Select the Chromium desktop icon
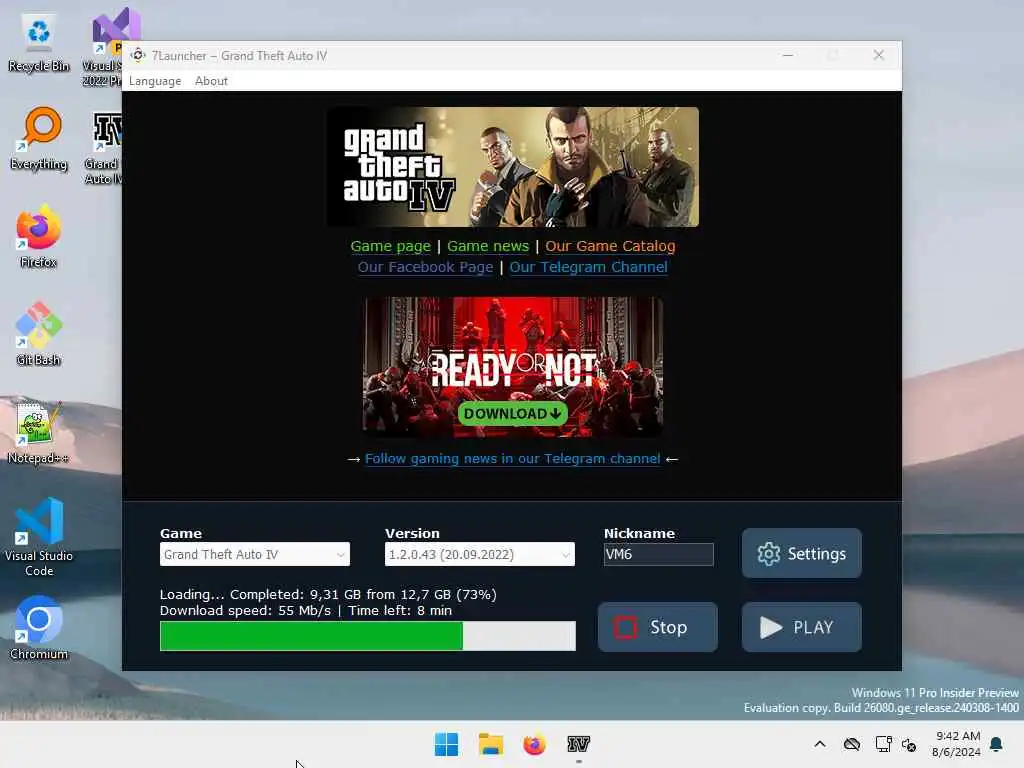 click(x=39, y=628)
